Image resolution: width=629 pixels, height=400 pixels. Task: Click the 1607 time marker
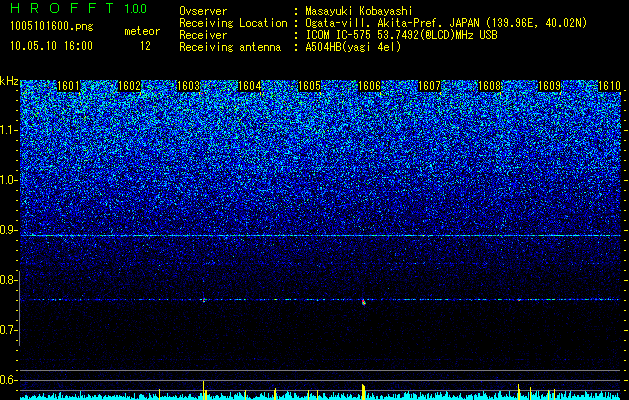click(x=430, y=86)
